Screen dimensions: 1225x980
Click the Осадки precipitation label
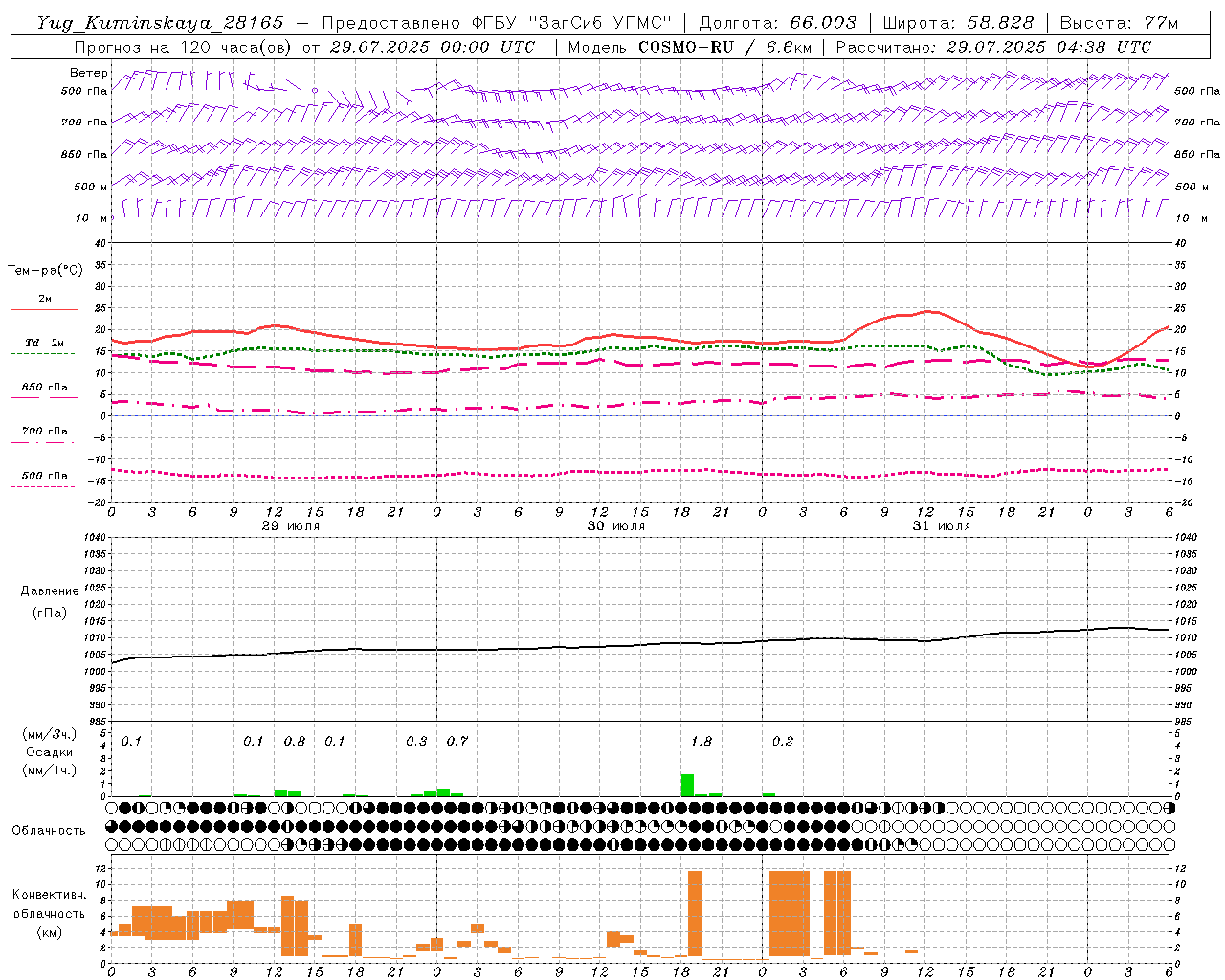(x=49, y=752)
